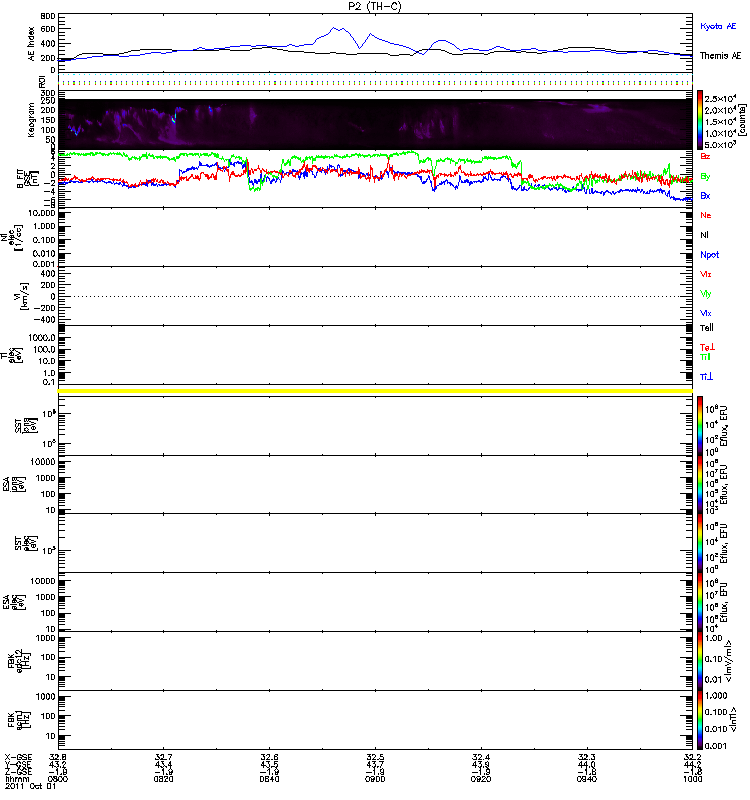Screen dimensions: 750x800
Task: Click the bottom FBK nT color bar
Action: (701, 718)
